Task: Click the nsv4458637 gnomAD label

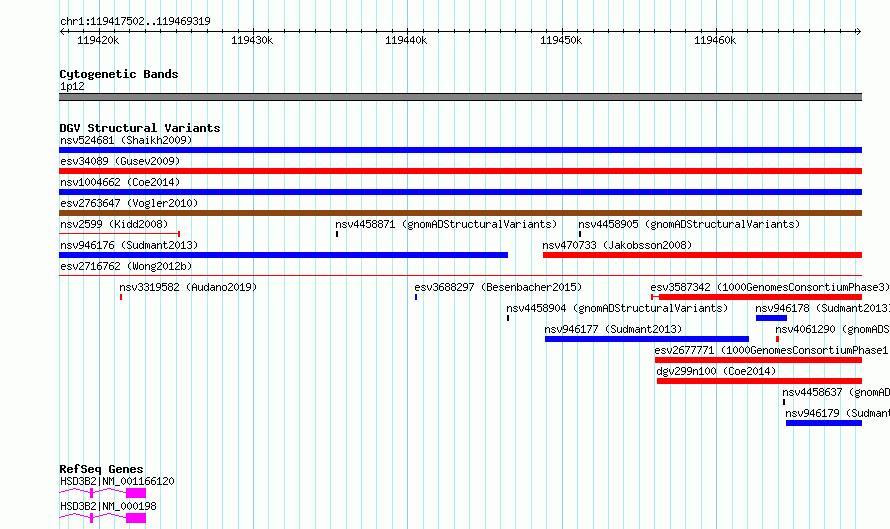Action: point(836,392)
